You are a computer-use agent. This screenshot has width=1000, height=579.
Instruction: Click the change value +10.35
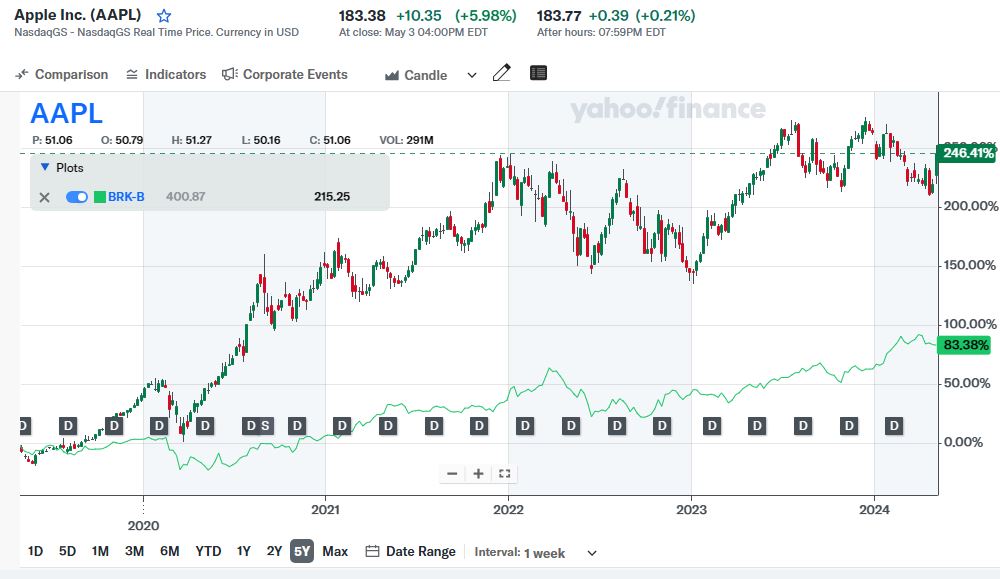click(419, 15)
